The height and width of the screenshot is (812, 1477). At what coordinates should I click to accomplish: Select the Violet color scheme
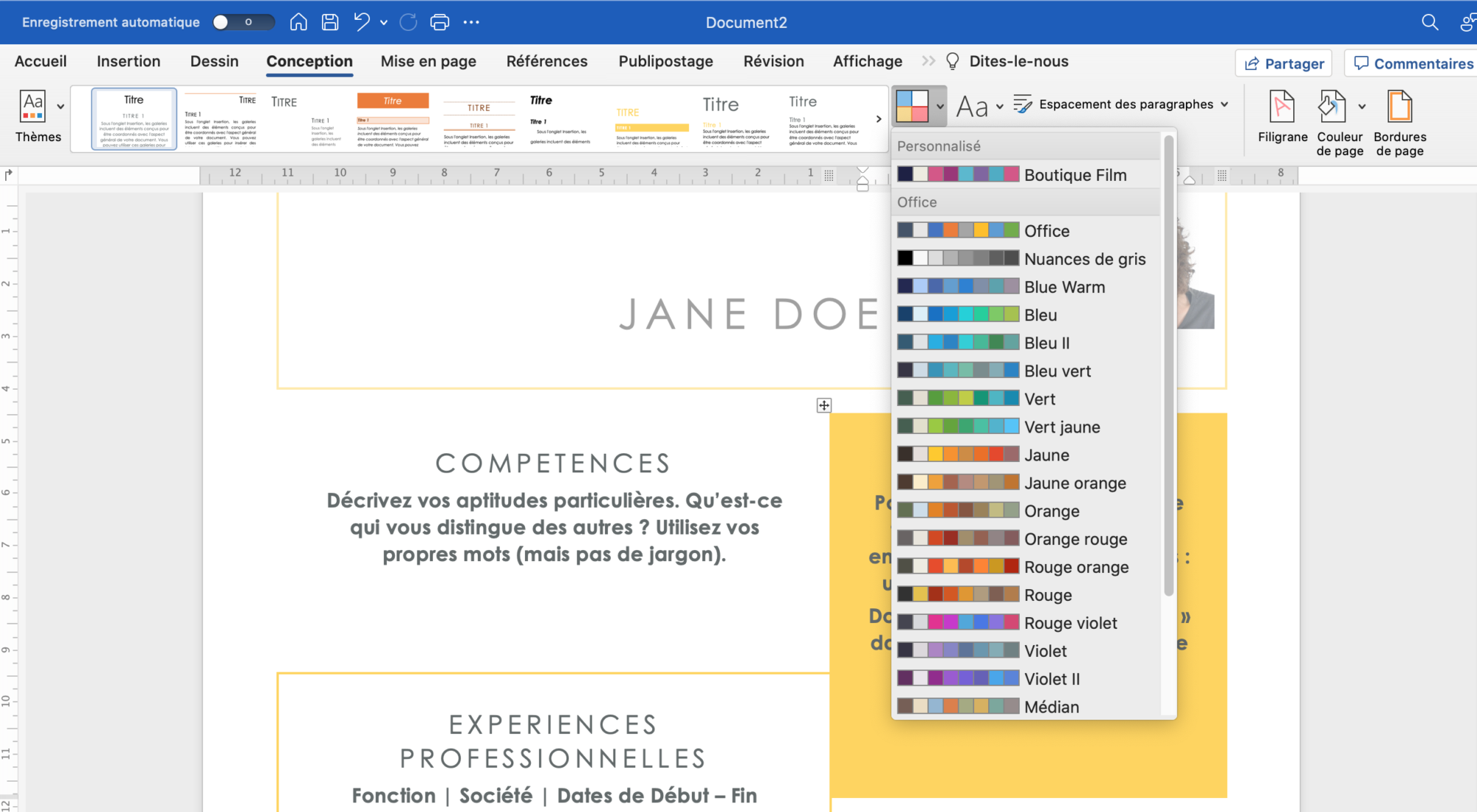(x=1026, y=651)
